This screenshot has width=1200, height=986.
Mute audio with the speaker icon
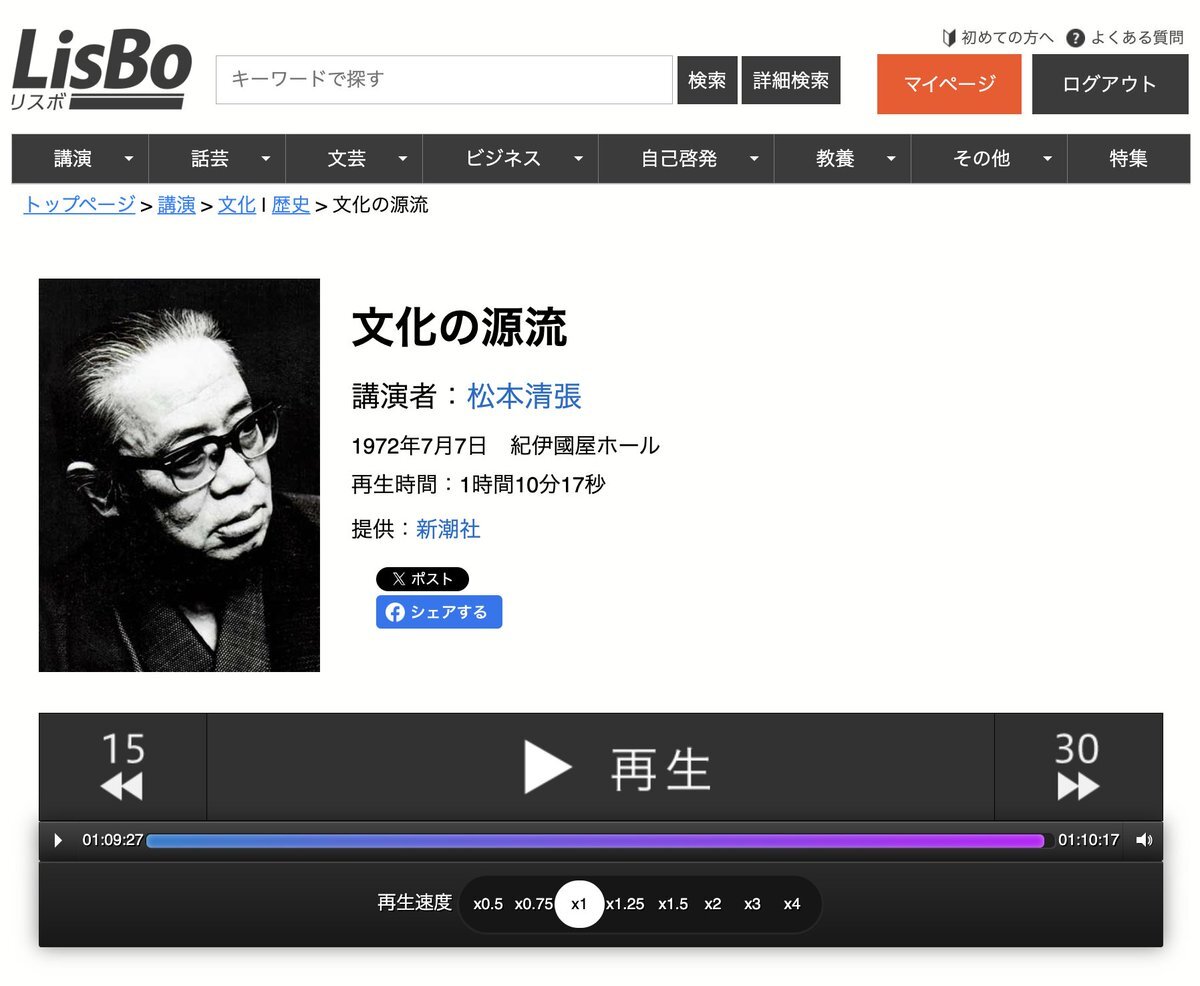pyautogui.click(x=1144, y=841)
